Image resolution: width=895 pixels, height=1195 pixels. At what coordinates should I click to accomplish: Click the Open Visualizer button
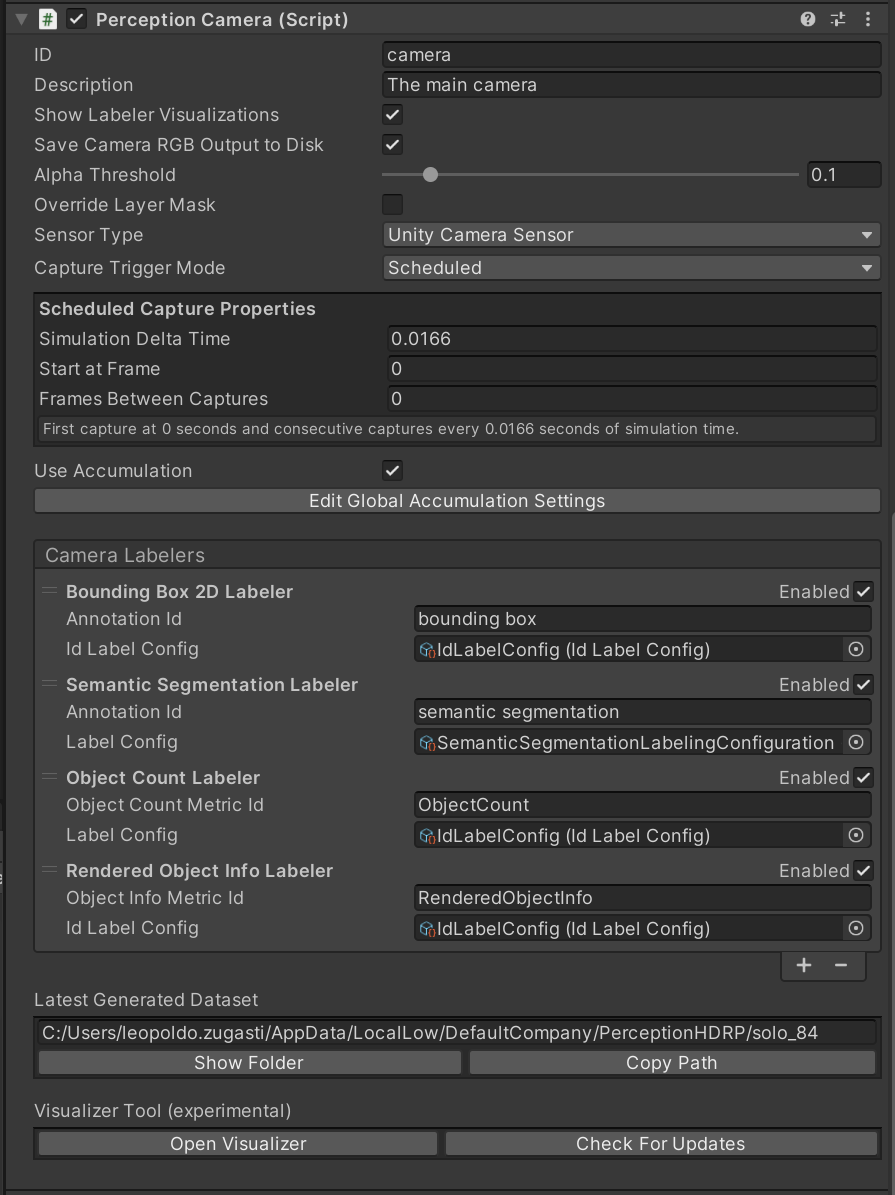click(x=238, y=1144)
